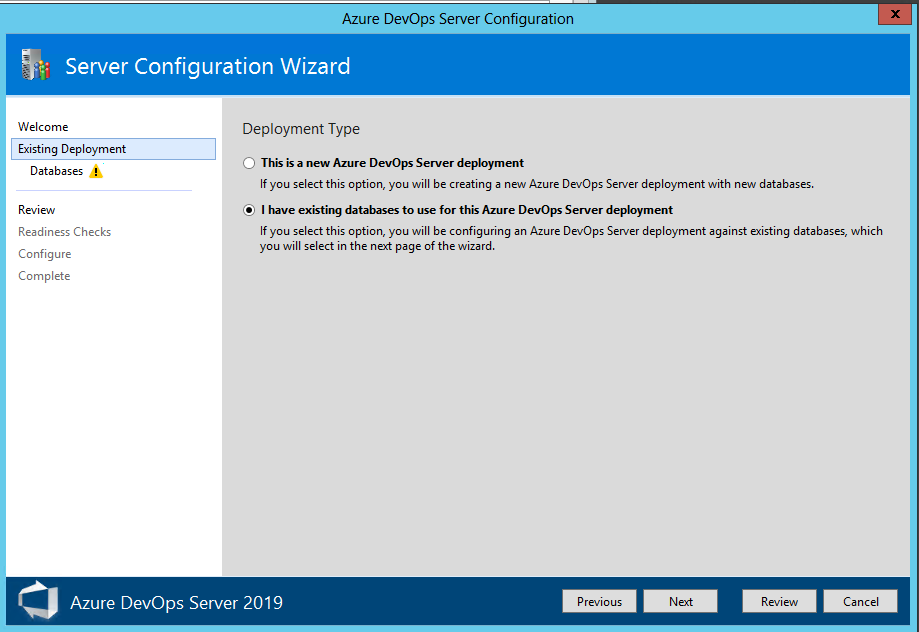Select 'This is a new Azure DevOps Server deployment'
919x632 pixels.
click(248, 162)
